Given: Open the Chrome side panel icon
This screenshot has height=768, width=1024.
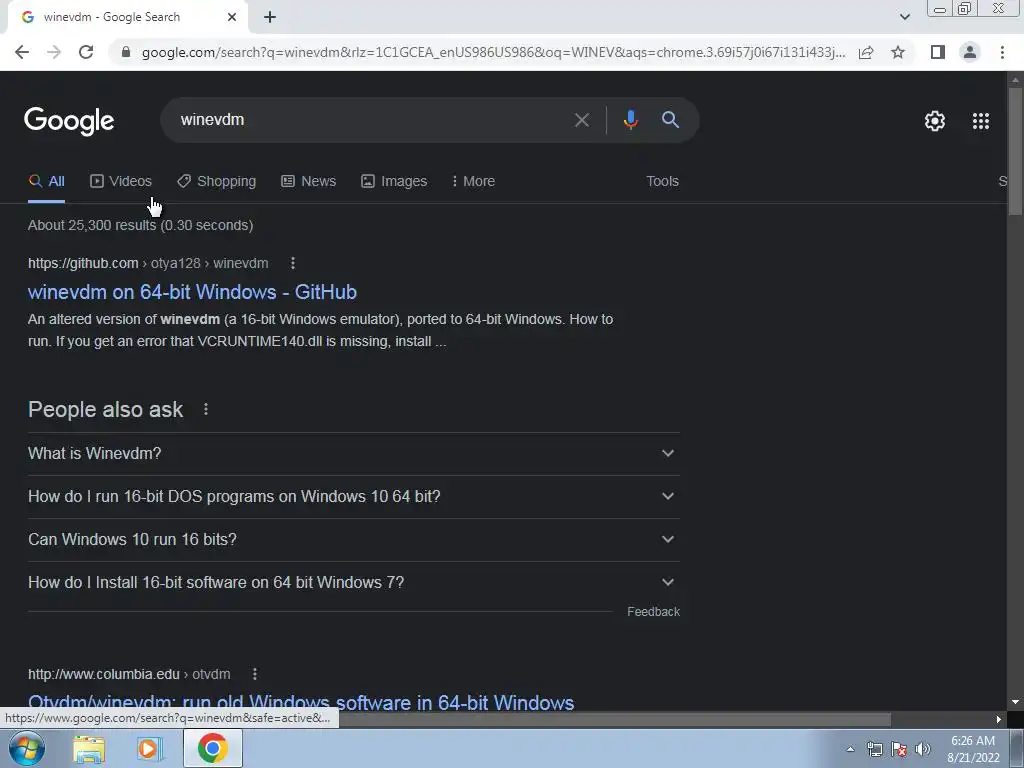Looking at the screenshot, I should tap(937, 52).
